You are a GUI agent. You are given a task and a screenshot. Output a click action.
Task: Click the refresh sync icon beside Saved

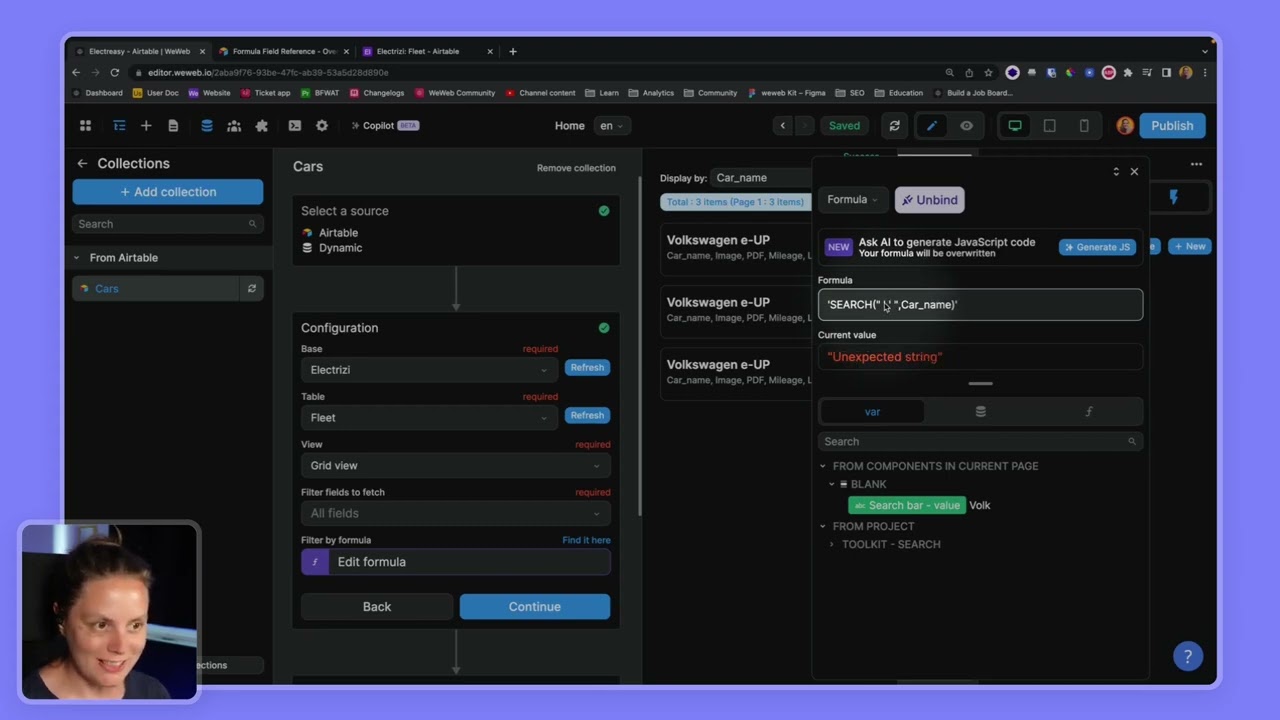tap(895, 126)
